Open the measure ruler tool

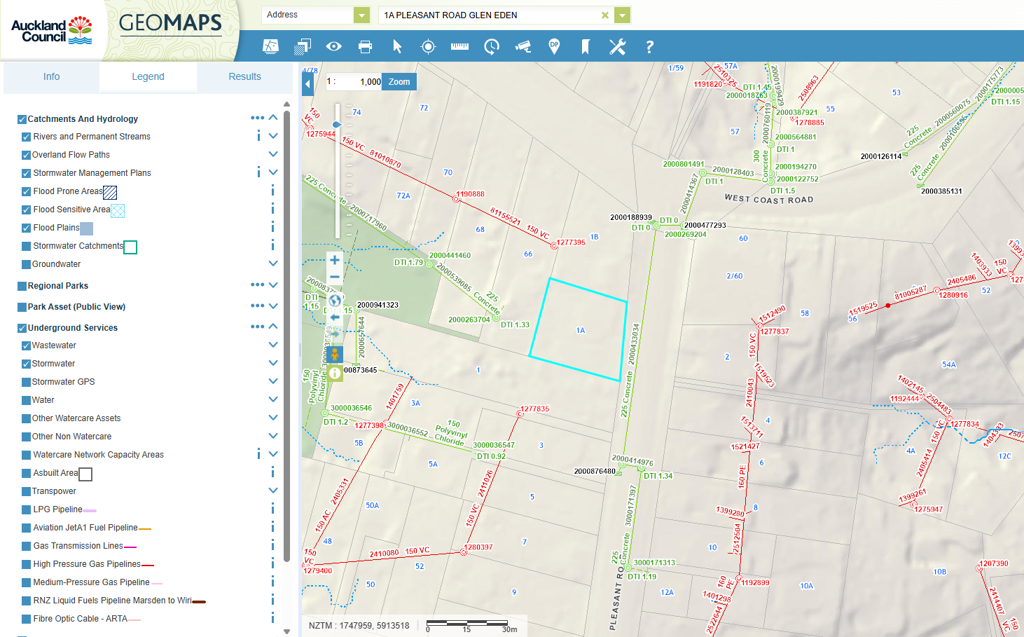460,46
